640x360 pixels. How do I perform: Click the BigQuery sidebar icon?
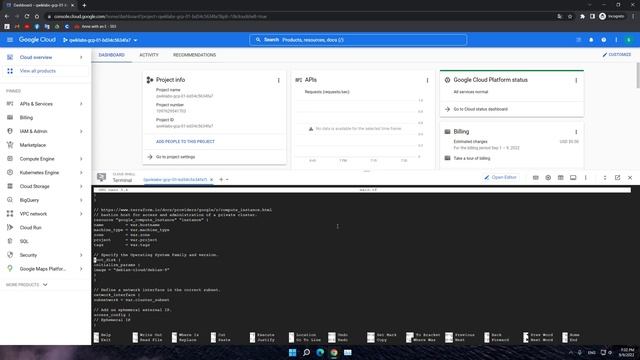(10, 200)
